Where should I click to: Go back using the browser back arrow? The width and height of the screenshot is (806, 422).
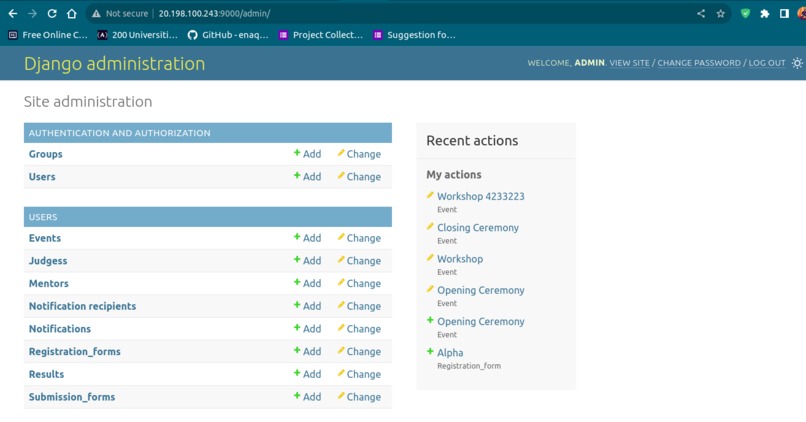click(13, 14)
